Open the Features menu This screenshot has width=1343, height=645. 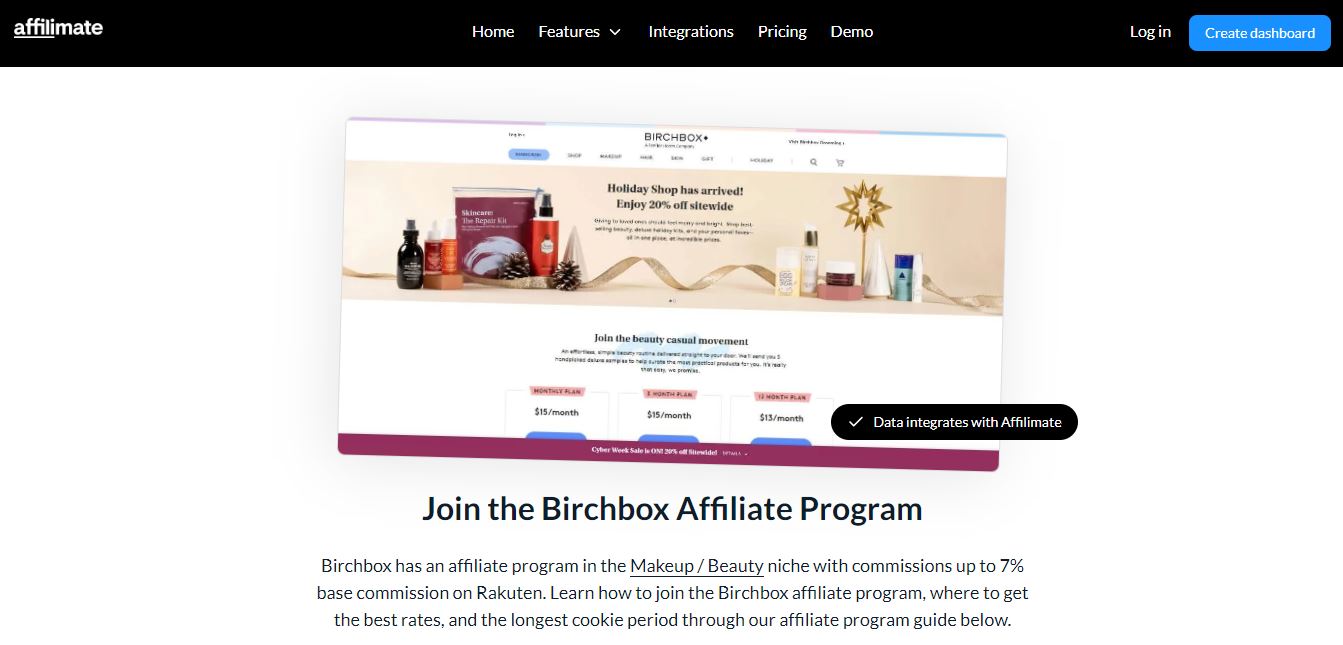click(x=580, y=32)
